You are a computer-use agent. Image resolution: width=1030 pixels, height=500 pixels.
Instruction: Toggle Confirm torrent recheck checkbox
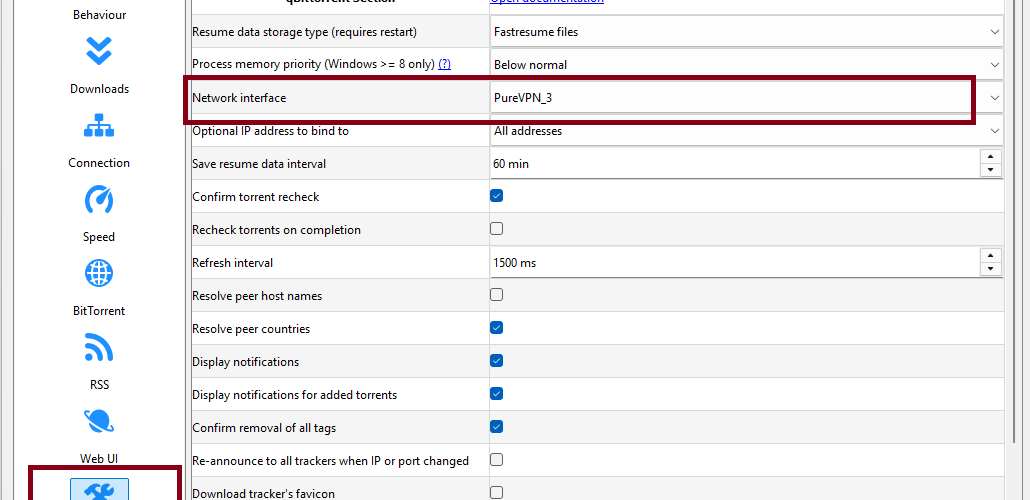[497, 196]
